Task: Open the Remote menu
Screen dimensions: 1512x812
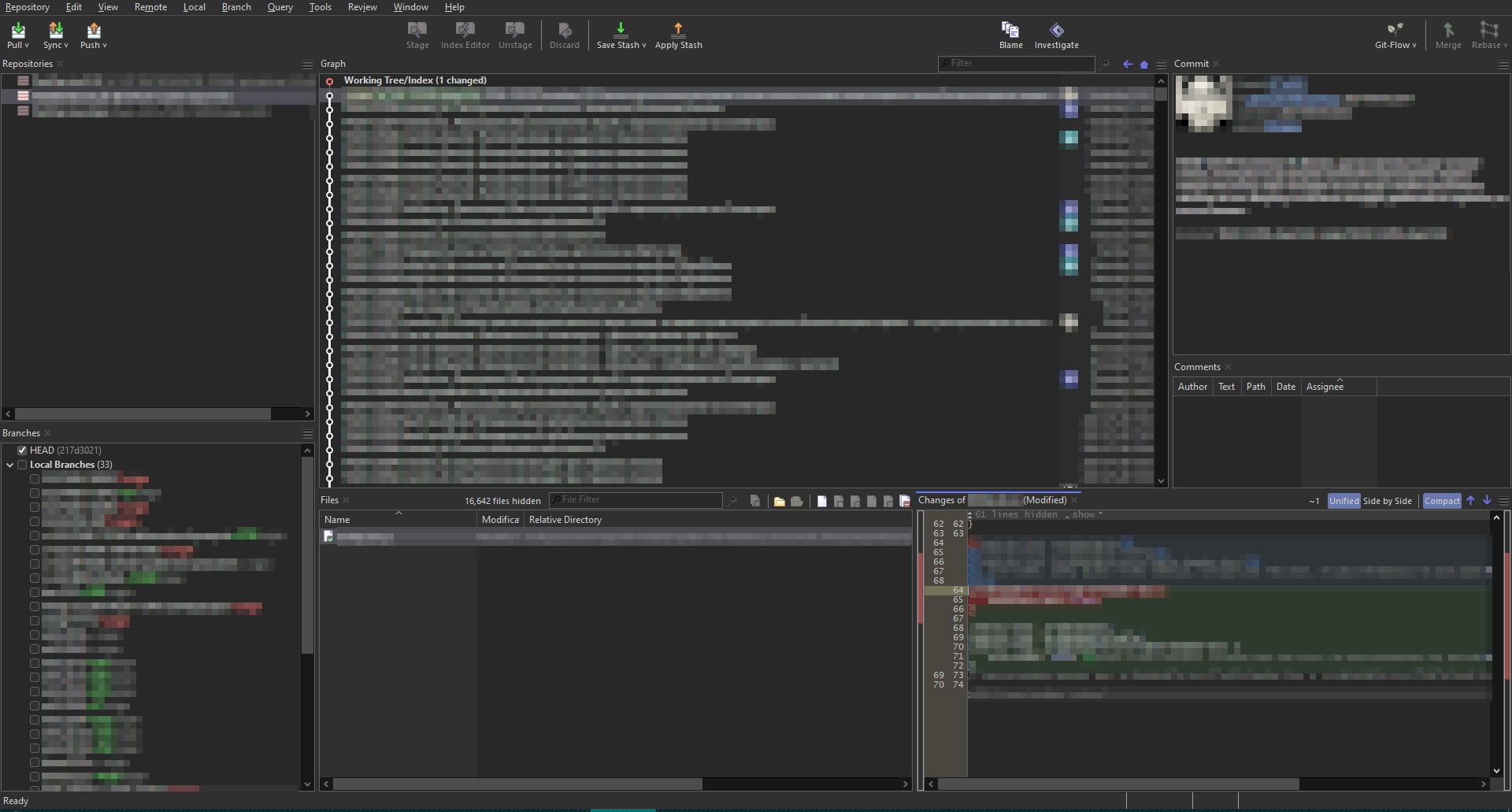Action: pos(150,7)
